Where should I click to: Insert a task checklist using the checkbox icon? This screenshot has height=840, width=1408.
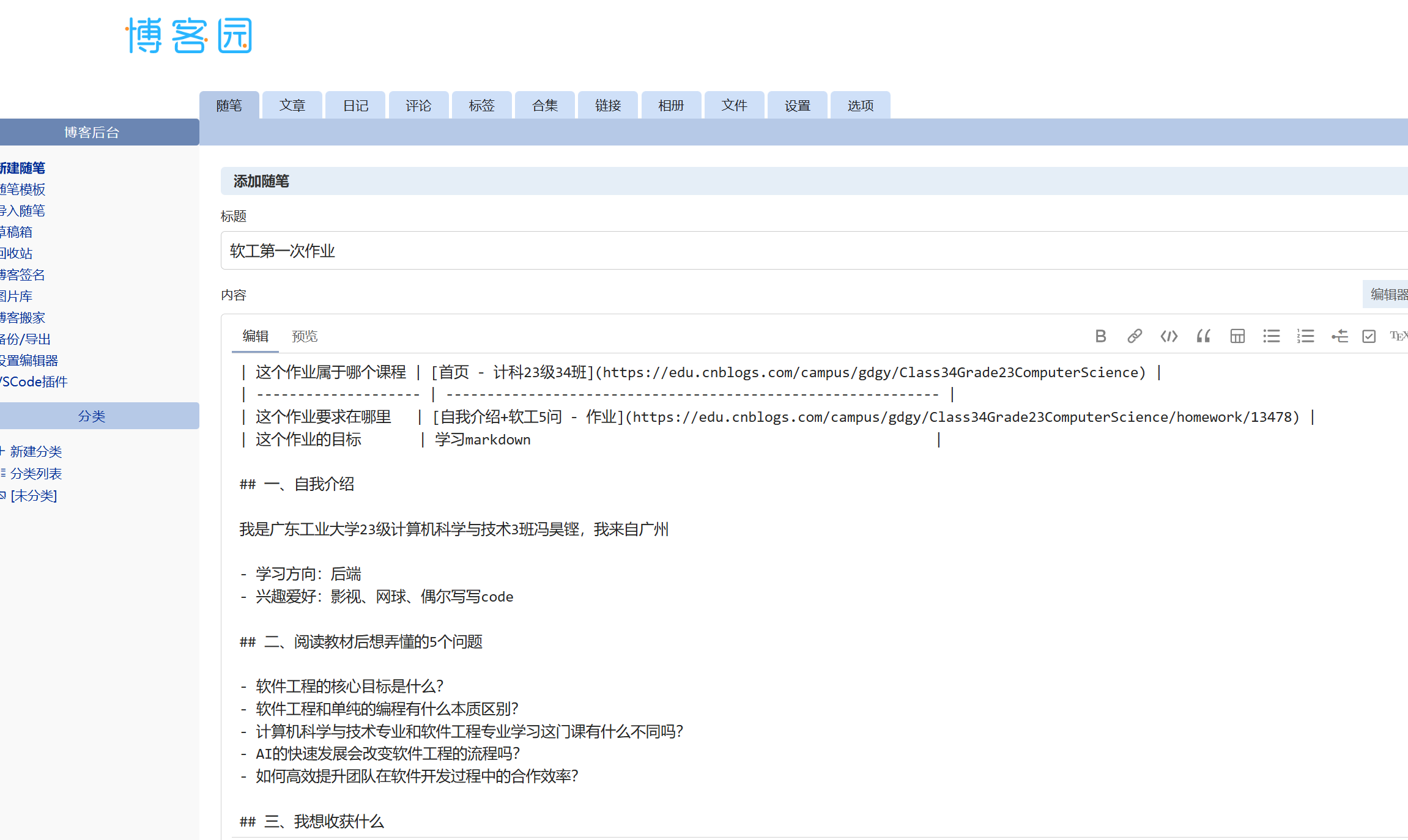click(1369, 336)
